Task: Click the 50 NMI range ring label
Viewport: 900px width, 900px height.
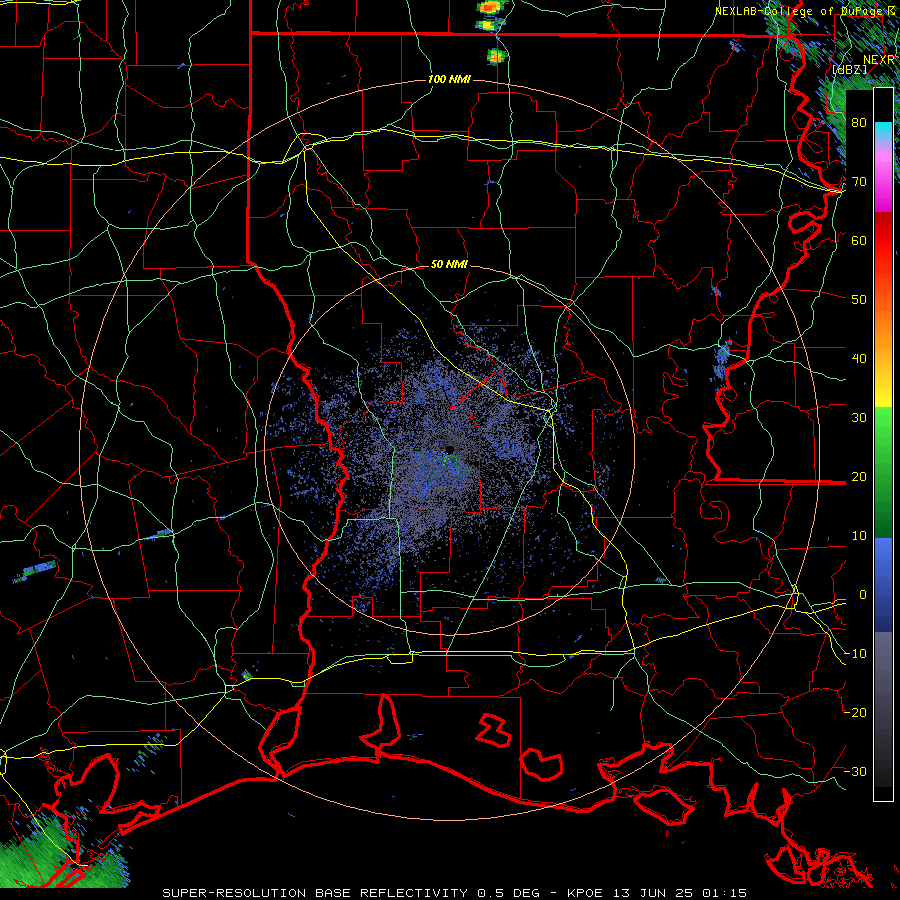Action: coord(449,265)
